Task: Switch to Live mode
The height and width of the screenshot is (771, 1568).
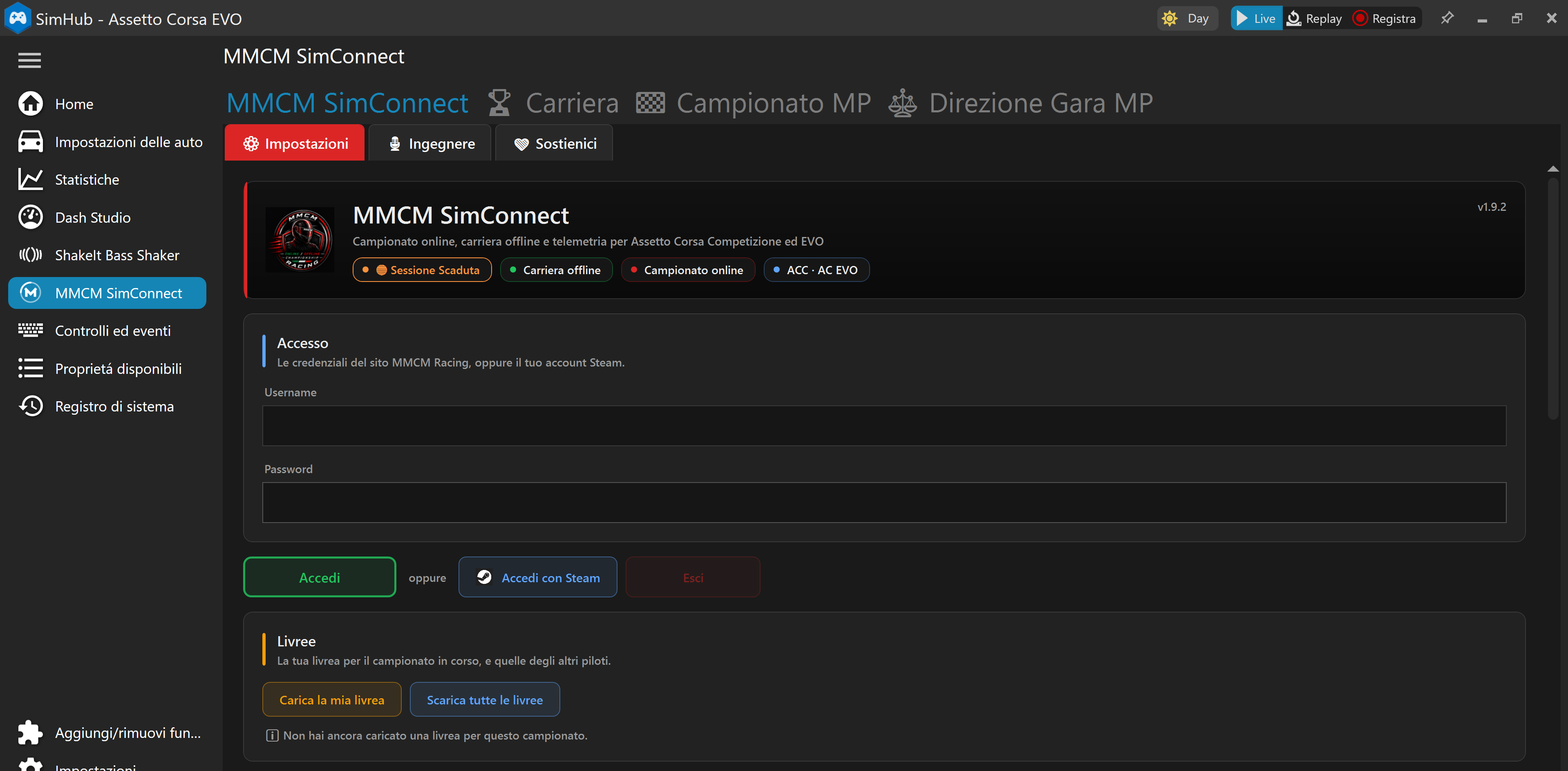Action: pyautogui.click(x=1256, y=18)
